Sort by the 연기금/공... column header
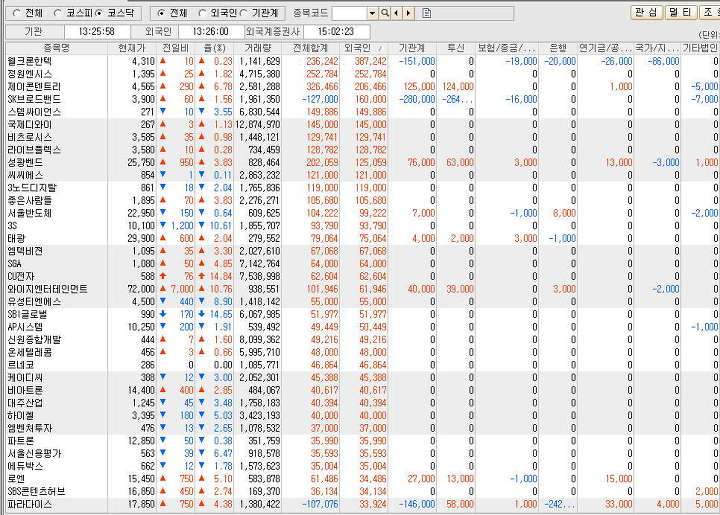This screenshot has width=720, height=515. pyautogui.click(x=605, y=48)
